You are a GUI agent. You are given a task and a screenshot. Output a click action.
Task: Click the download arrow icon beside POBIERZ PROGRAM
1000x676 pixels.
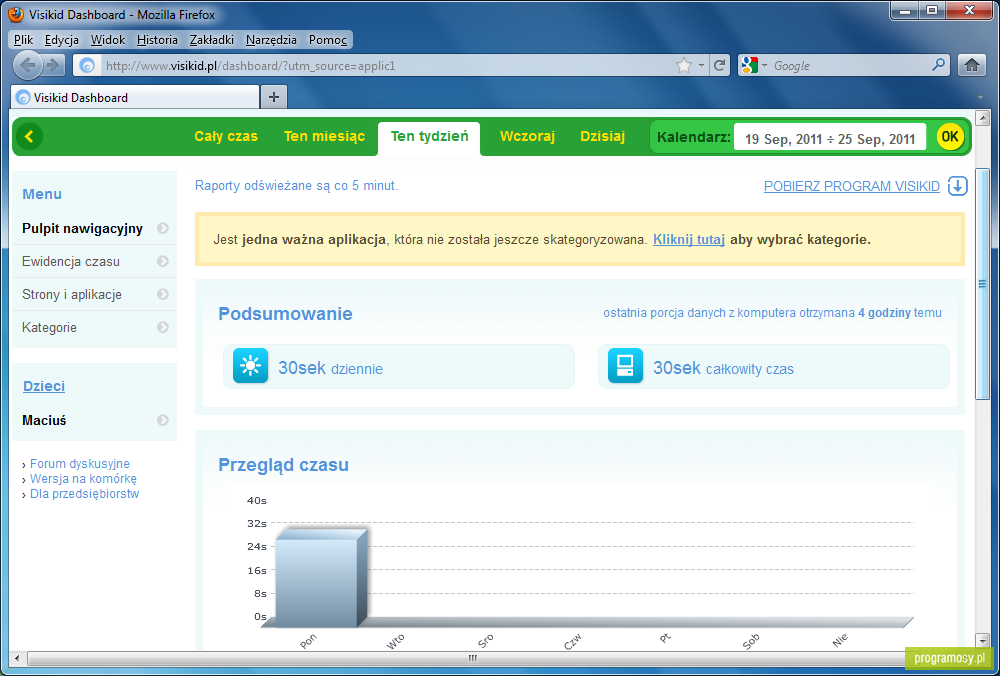coord(958,186)
